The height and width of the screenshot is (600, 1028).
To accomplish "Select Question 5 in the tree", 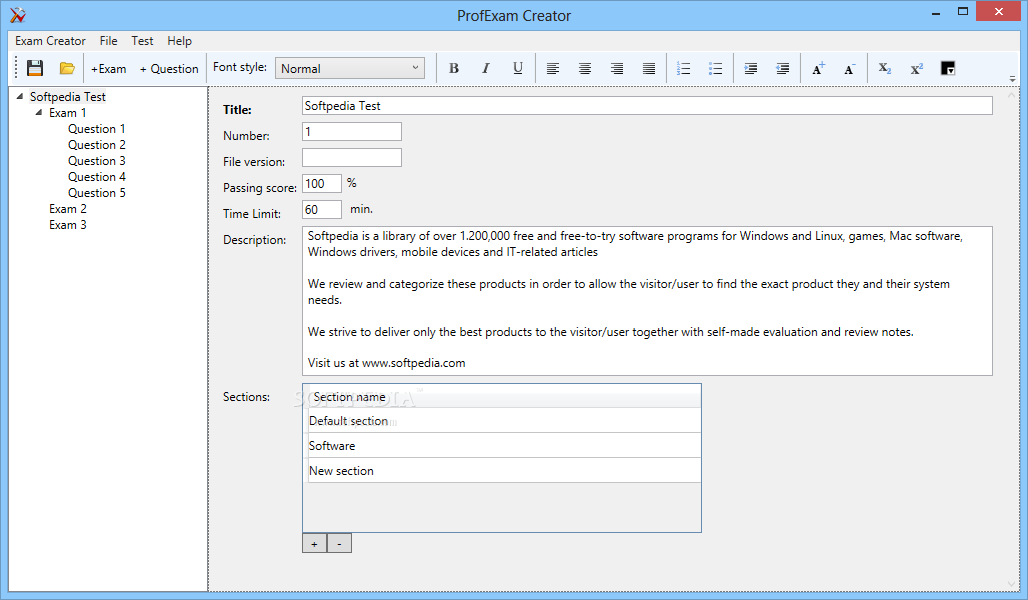I will click(x=96, y=193).
